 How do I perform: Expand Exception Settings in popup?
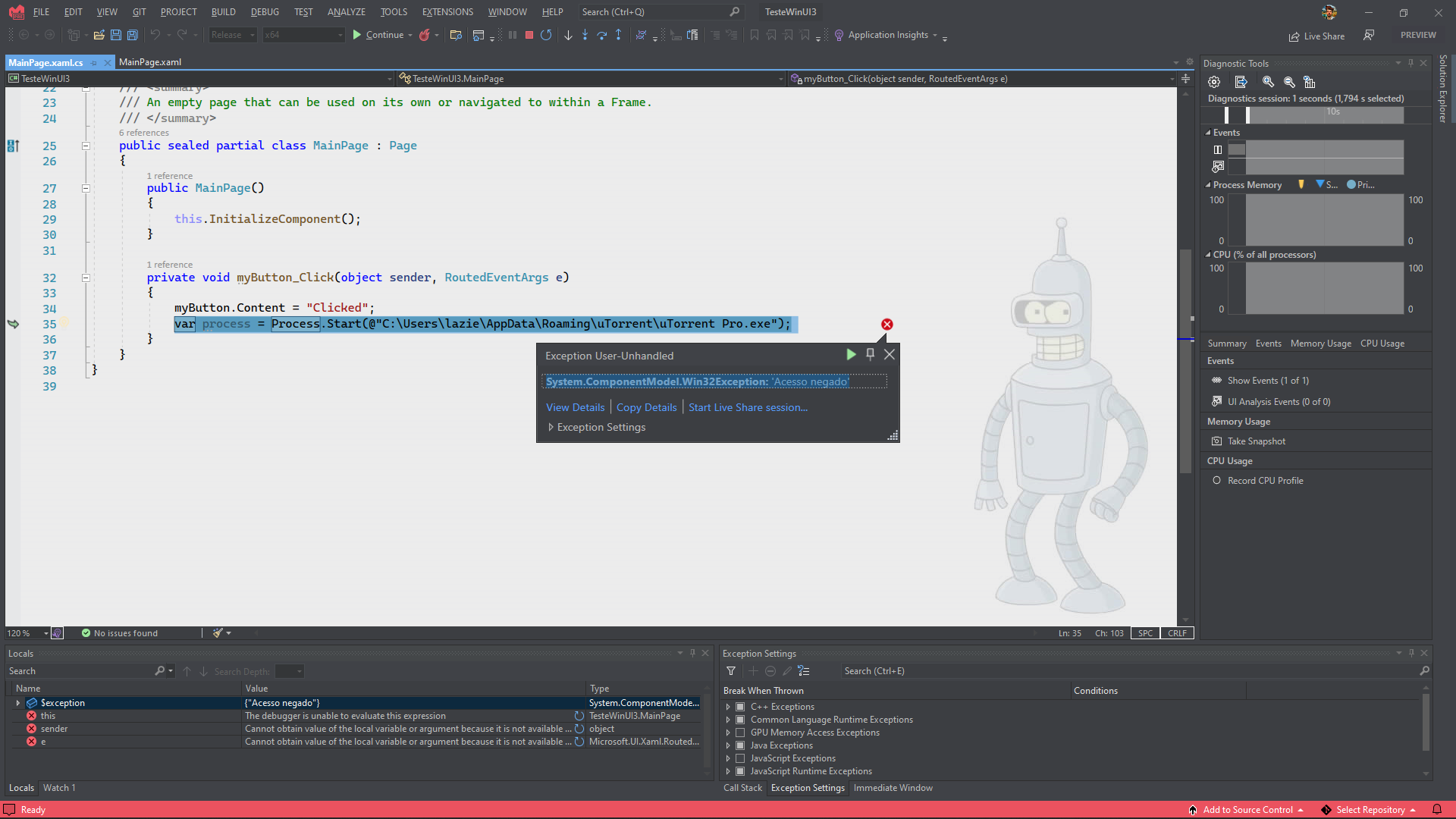pyautogui.click(x=551, y=428)
